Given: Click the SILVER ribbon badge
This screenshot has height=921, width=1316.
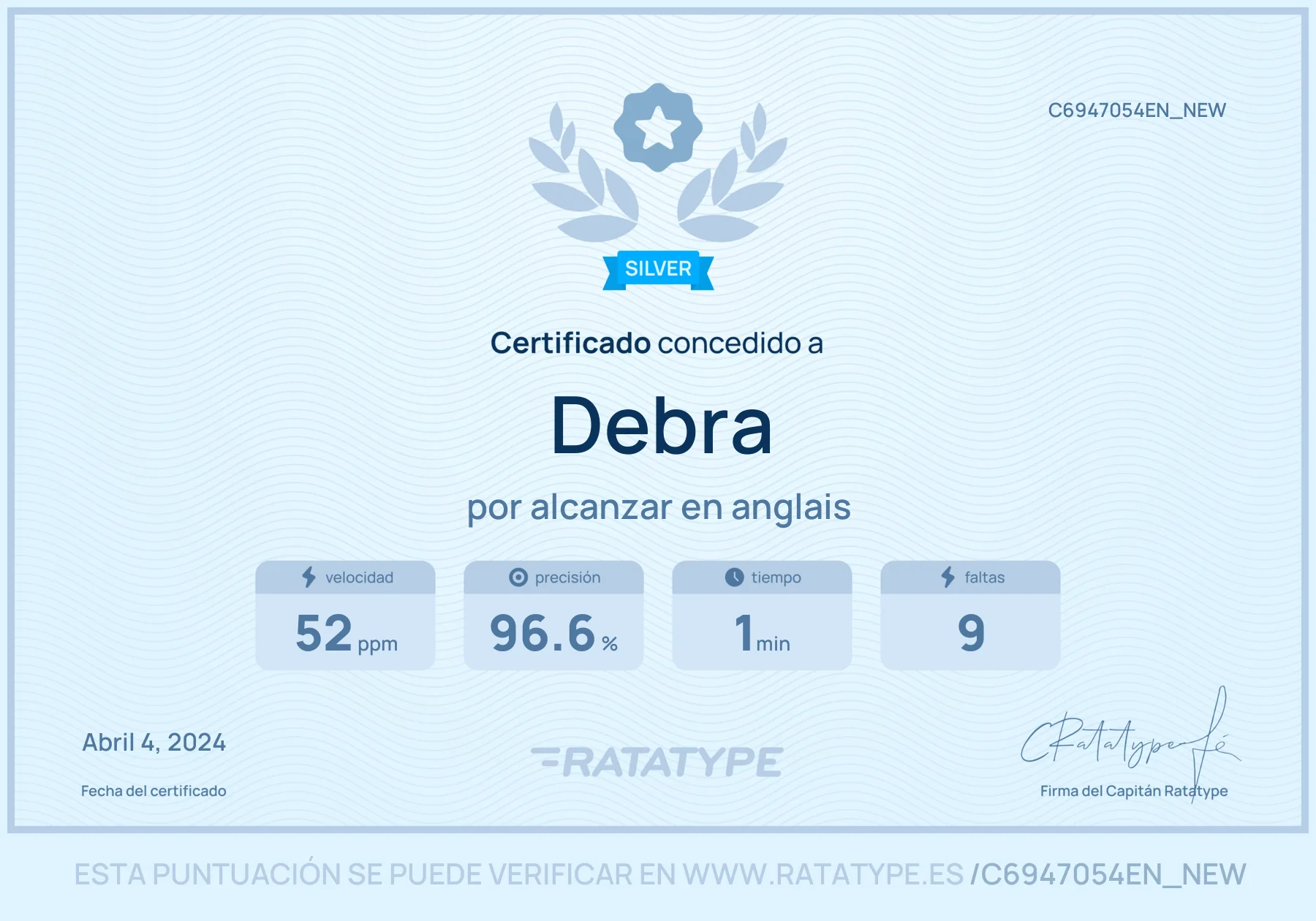Looking at the screenshot, I should pos(658,270).
